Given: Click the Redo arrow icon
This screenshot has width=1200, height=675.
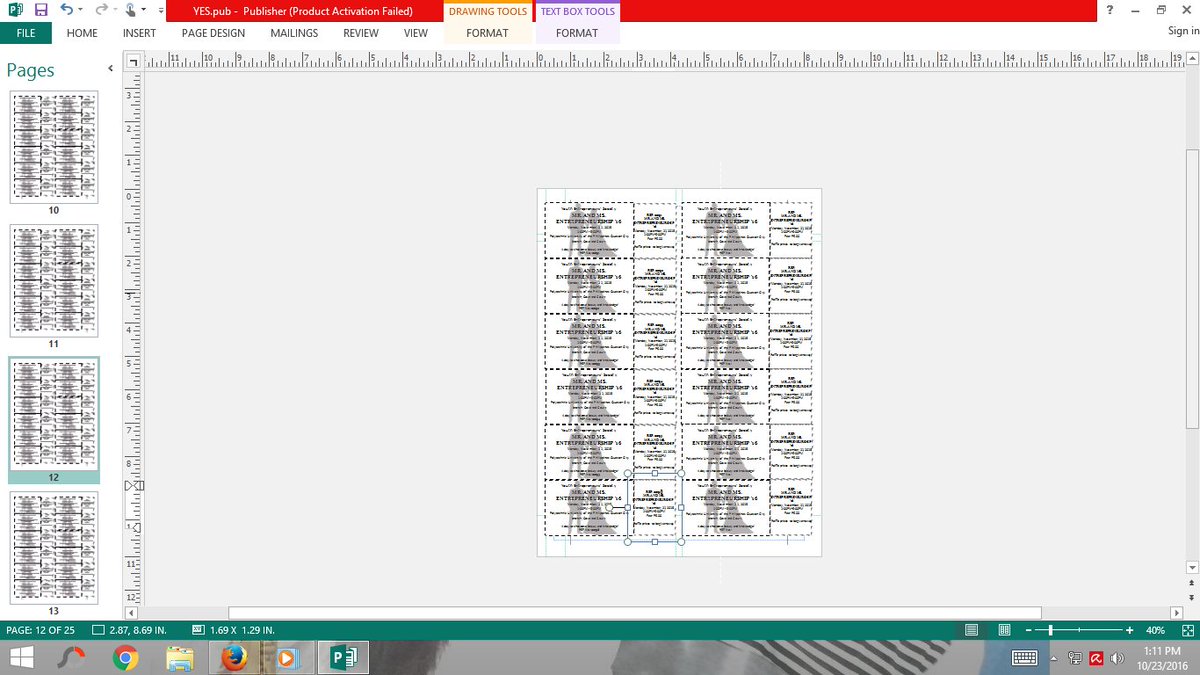Looking at the screenshot, I should coord(102,10).
